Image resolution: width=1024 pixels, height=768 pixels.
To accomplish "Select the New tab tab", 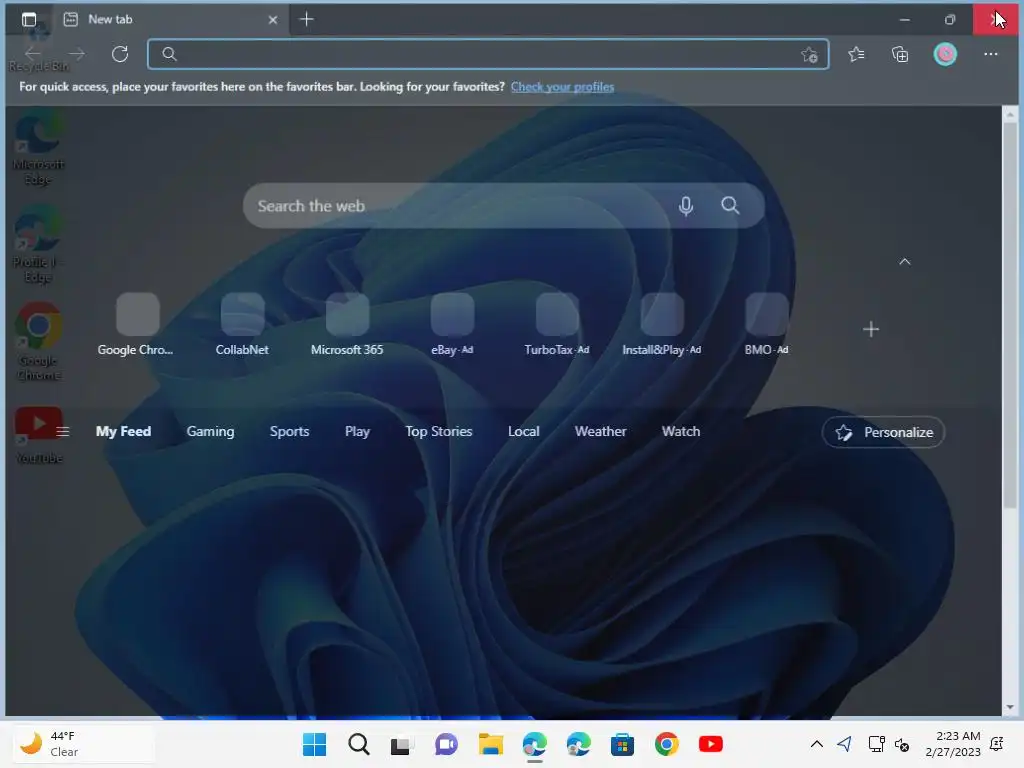I will (x=170, y=20).
